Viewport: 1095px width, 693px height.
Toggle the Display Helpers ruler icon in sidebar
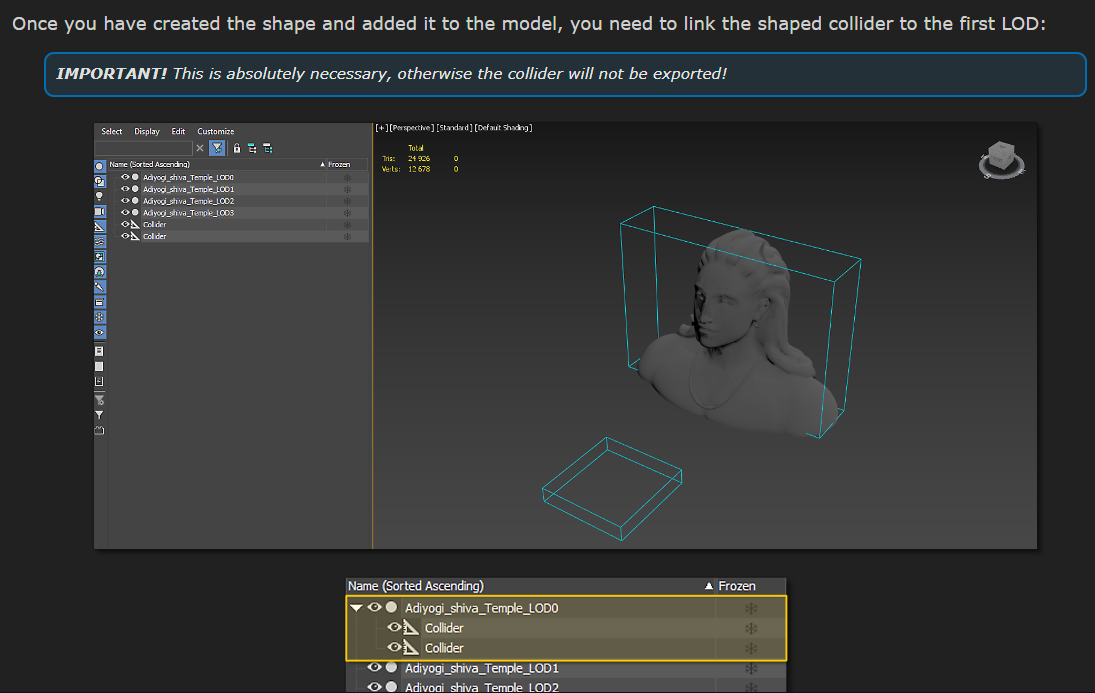pos(99,226)
